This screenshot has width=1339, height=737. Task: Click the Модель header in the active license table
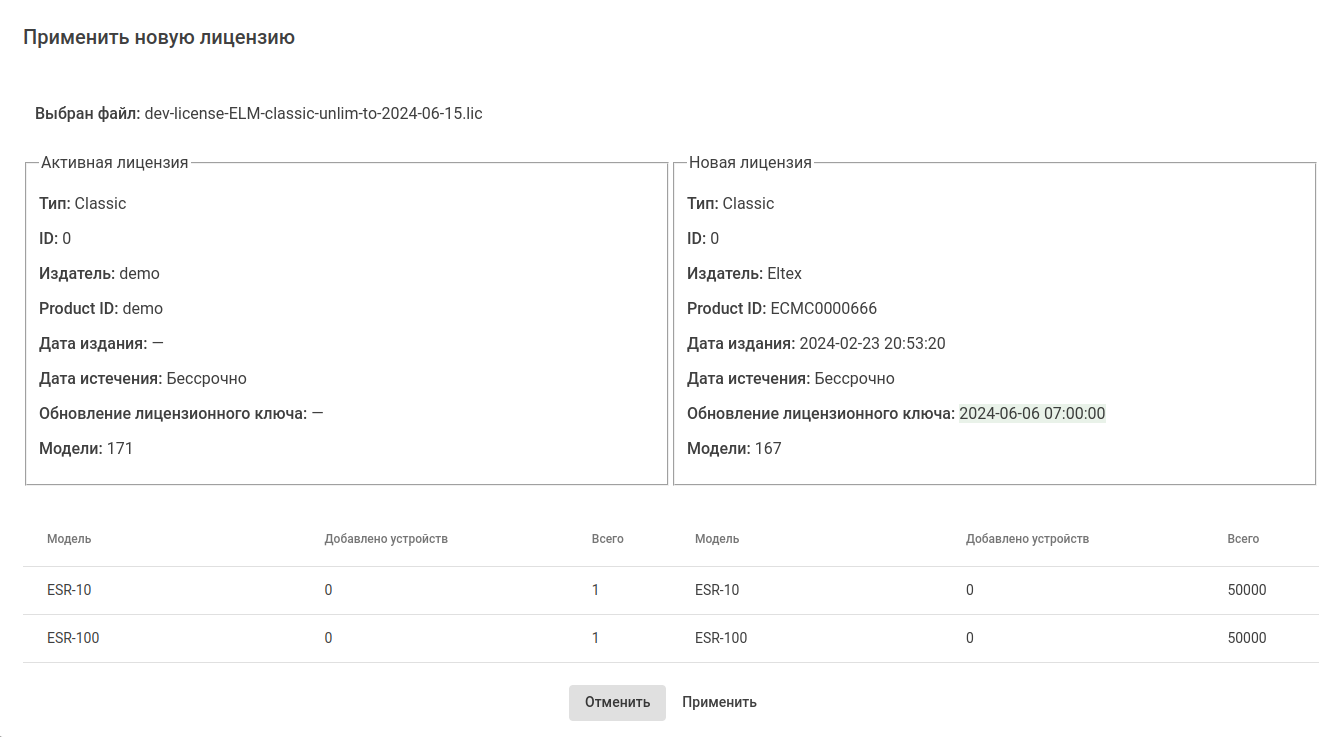coord(69,539)
